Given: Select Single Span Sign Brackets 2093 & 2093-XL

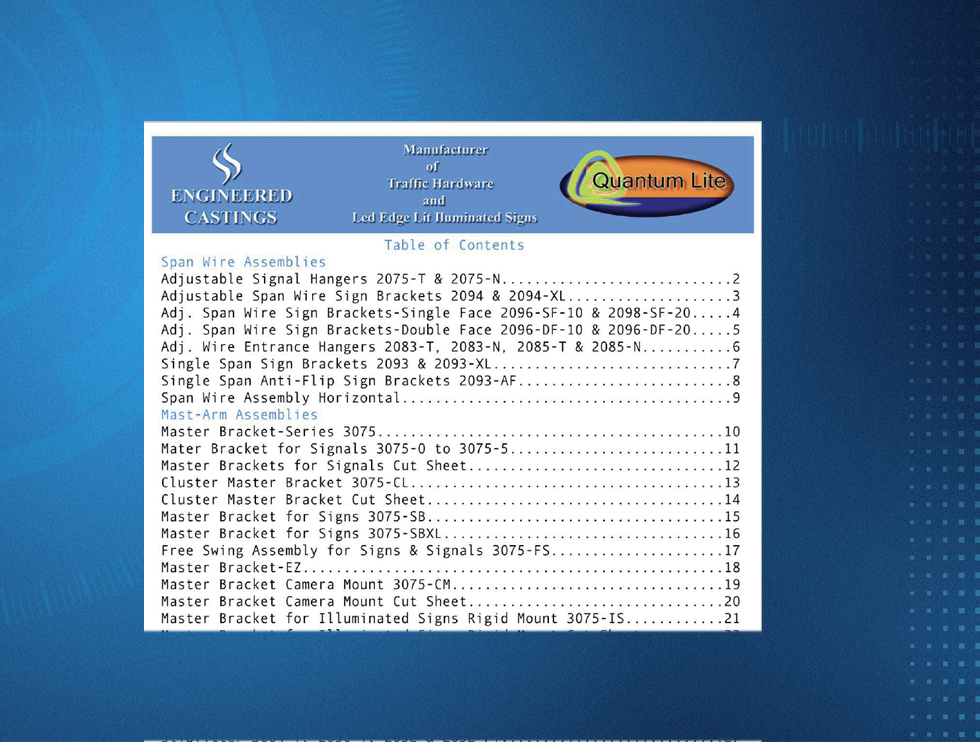Looking at the screenshot, I should click(x=451, y=364).
